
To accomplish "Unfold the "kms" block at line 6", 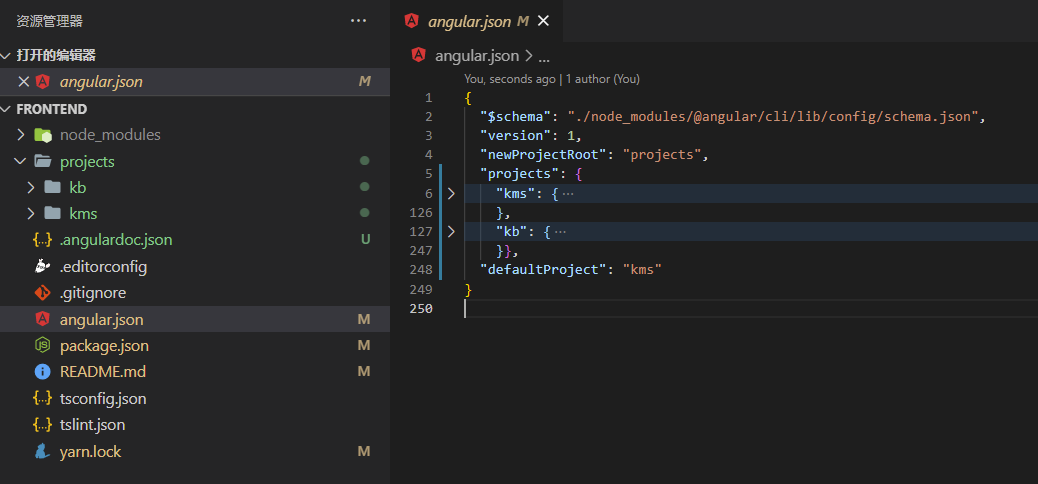I will (451, 193).
